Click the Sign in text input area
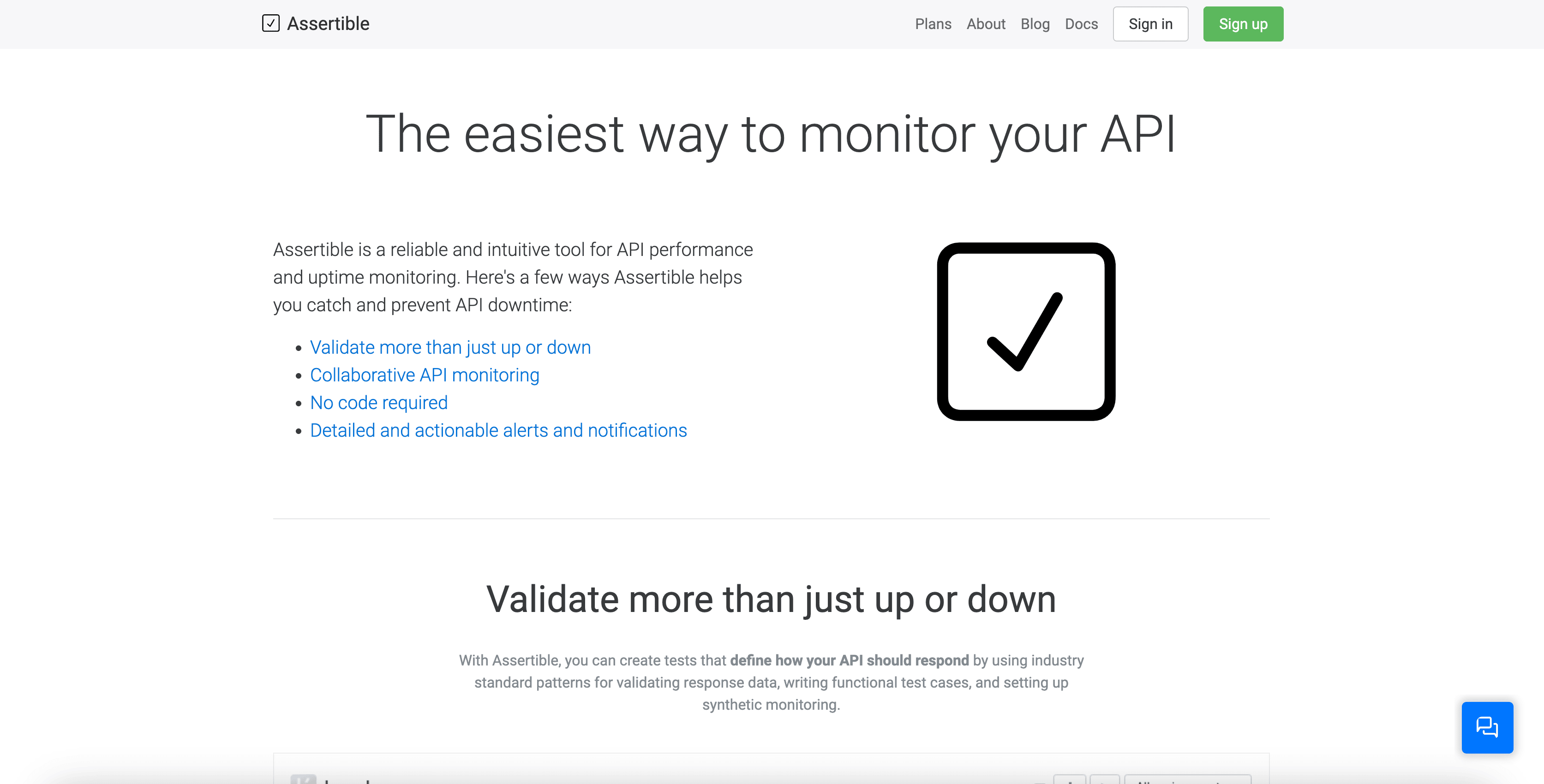The image size is (1544, 784). click(x=1151, y=24)
